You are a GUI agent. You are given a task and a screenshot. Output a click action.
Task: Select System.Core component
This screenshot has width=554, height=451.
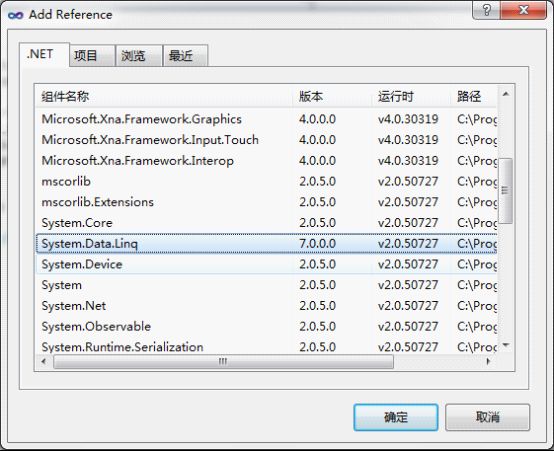(x=267, y=223)
